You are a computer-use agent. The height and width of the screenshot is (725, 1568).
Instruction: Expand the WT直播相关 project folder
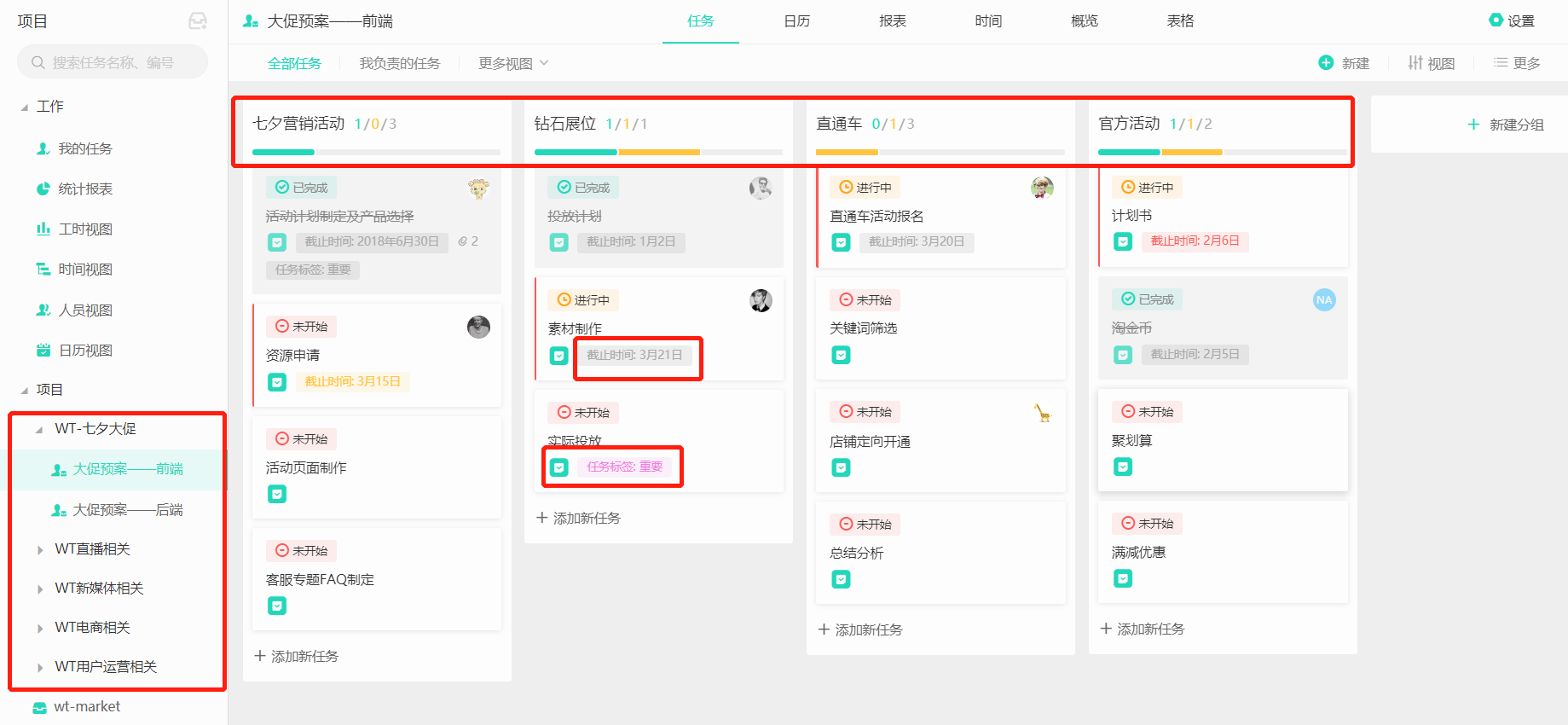tap(40, 549)
